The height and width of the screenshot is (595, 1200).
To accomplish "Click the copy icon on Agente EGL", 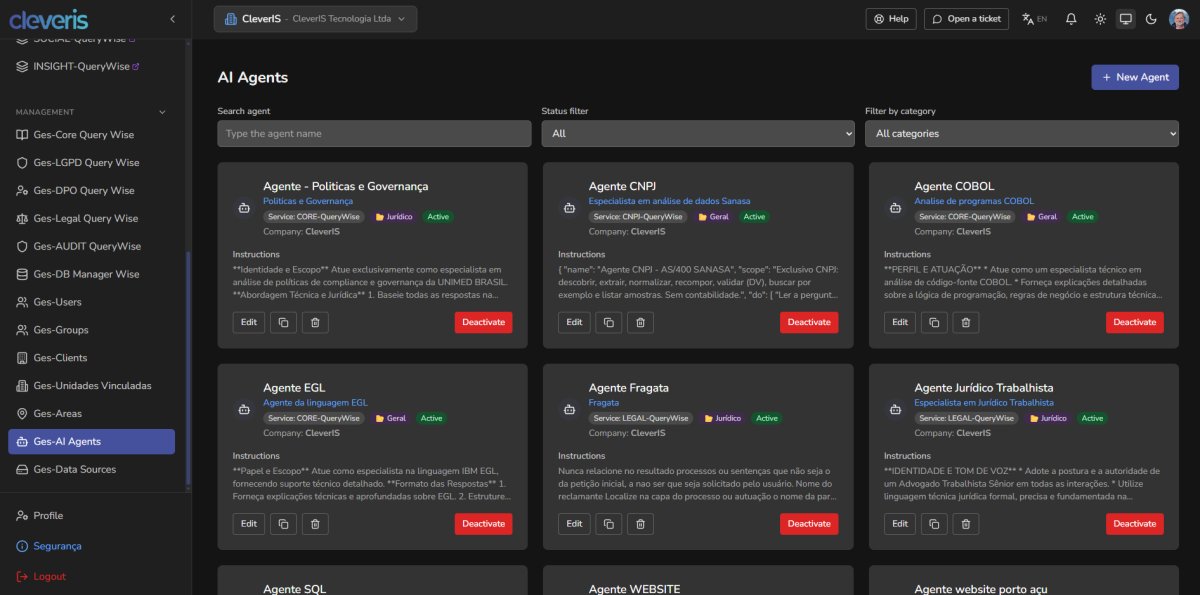I will pos(283,523).
